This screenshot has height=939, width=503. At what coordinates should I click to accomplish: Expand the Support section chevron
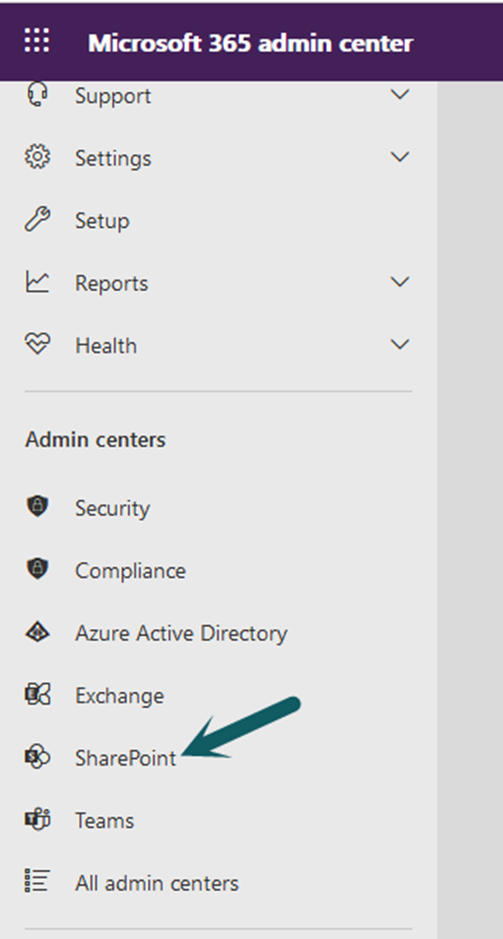point(399,95)
